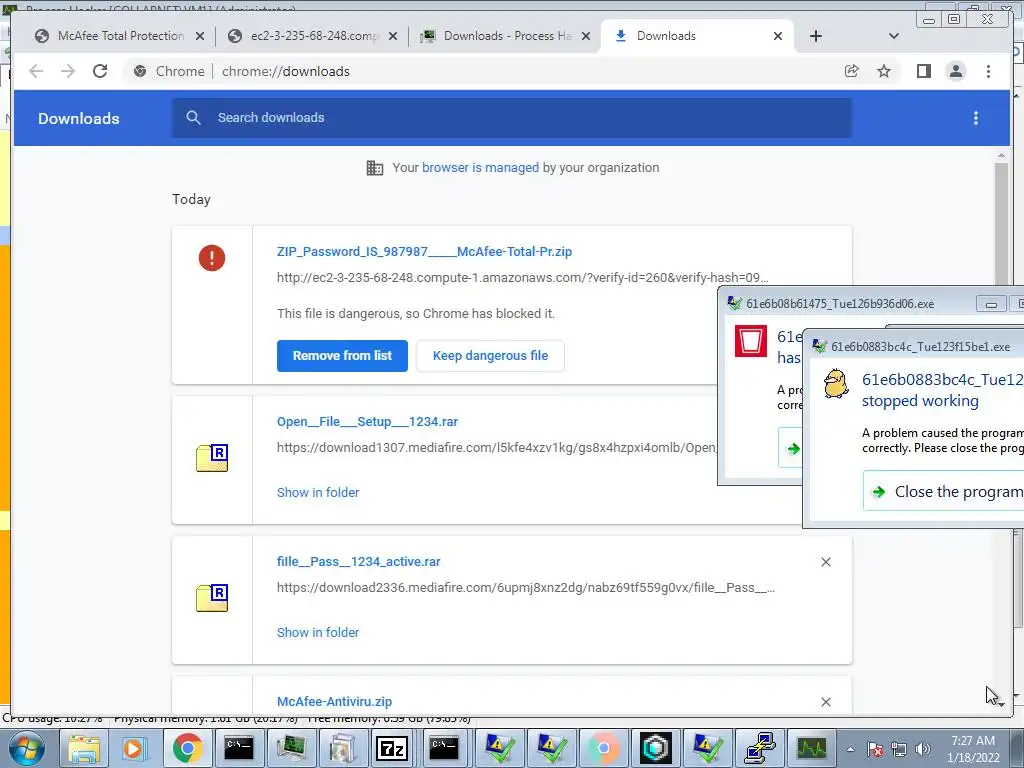Click the red dangerous file warning icon
This screenshot has height=768, width=1024.
pos(212,258)
